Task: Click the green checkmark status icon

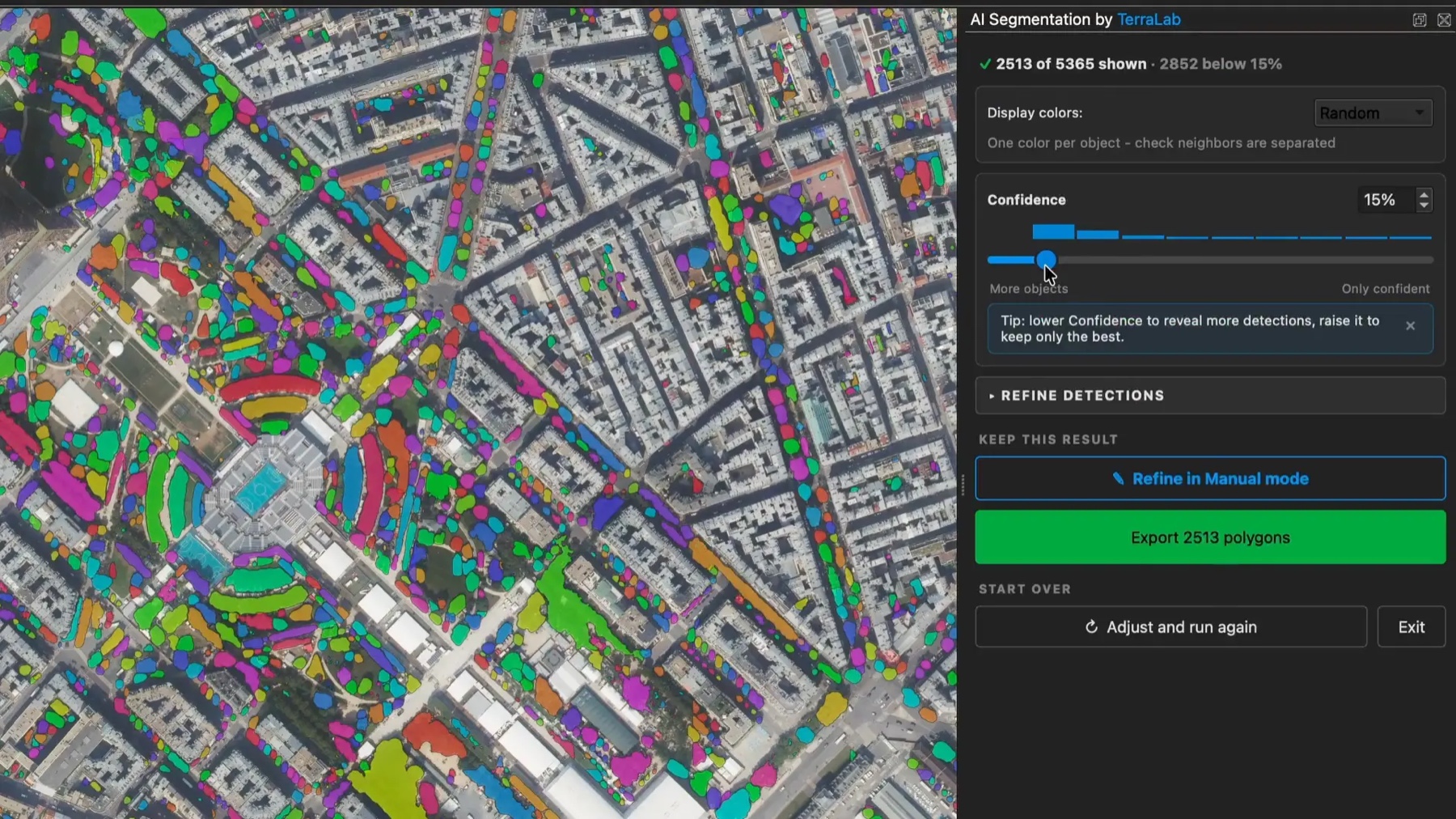Action: [x=984, y=64]
